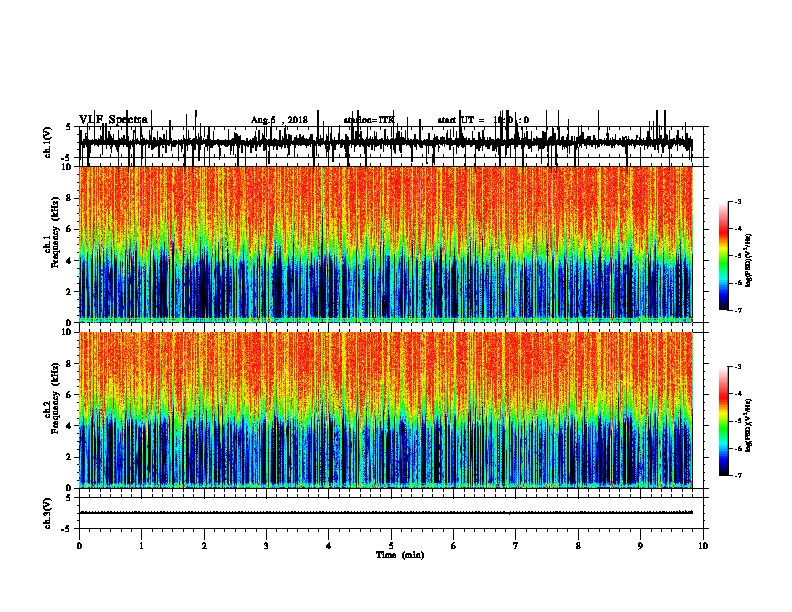Click the "-7" label on ch.2 color bar
Screen dimensions: 792x612
click(737, 476)
